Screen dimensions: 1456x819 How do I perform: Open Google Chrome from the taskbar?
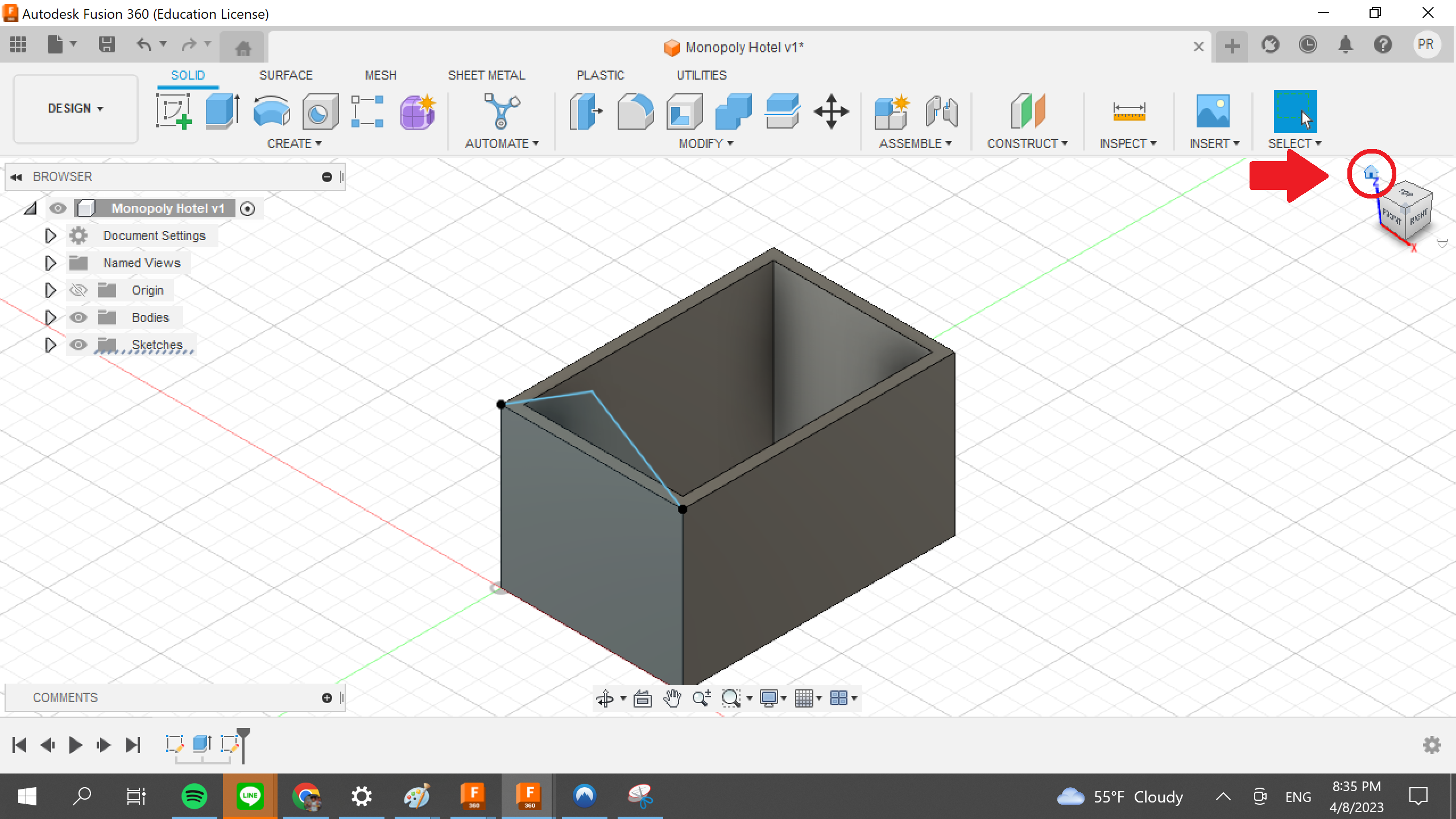tap(305, 796)
